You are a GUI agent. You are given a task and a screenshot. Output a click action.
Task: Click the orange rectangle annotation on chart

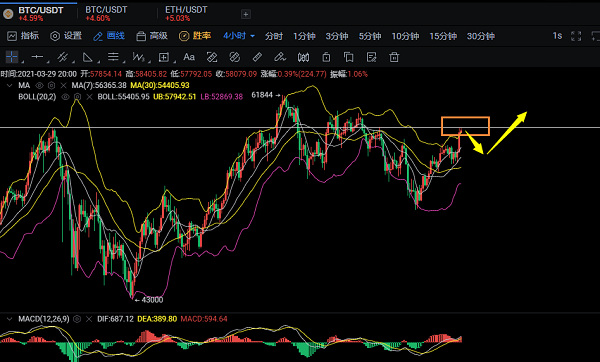pos(465,126)
